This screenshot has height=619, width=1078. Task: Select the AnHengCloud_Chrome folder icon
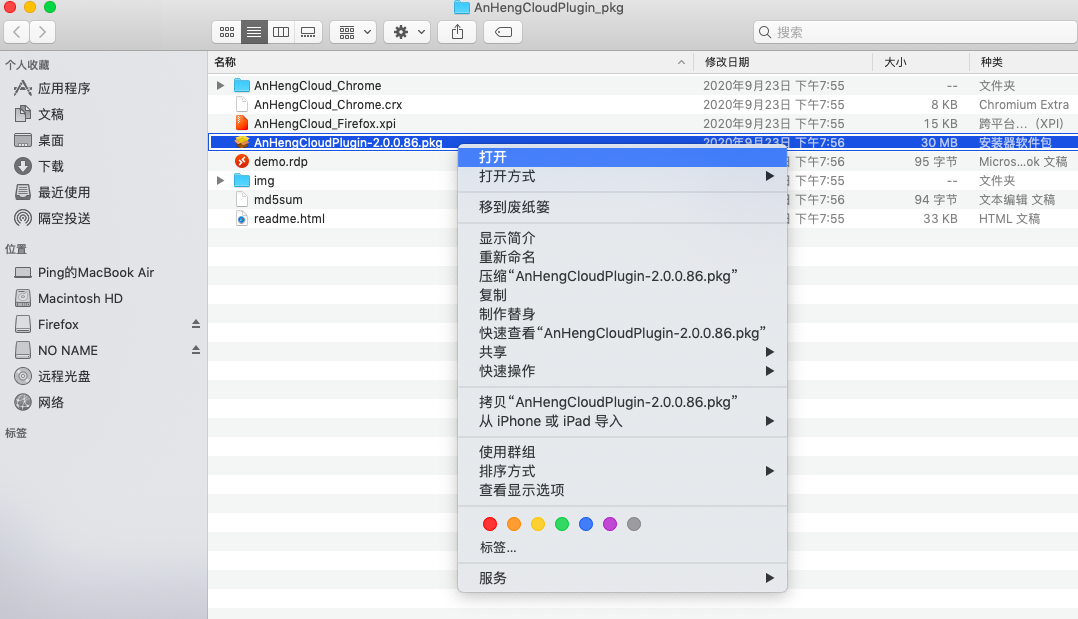[241, 85]
